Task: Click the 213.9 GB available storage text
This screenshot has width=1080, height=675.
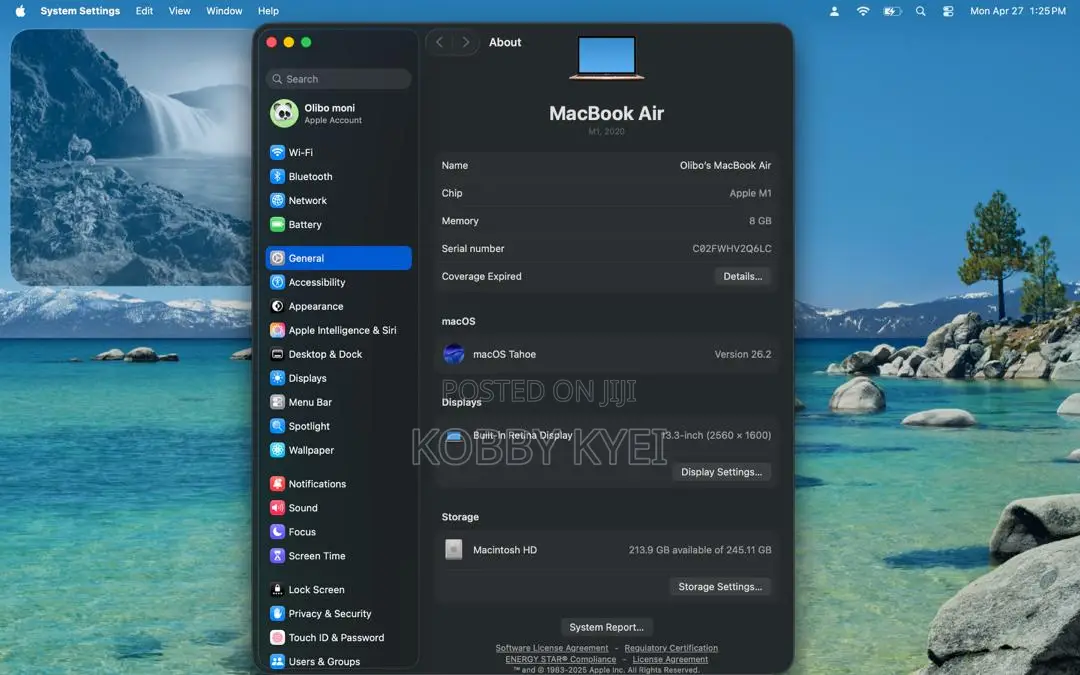Action: [700, 550]
